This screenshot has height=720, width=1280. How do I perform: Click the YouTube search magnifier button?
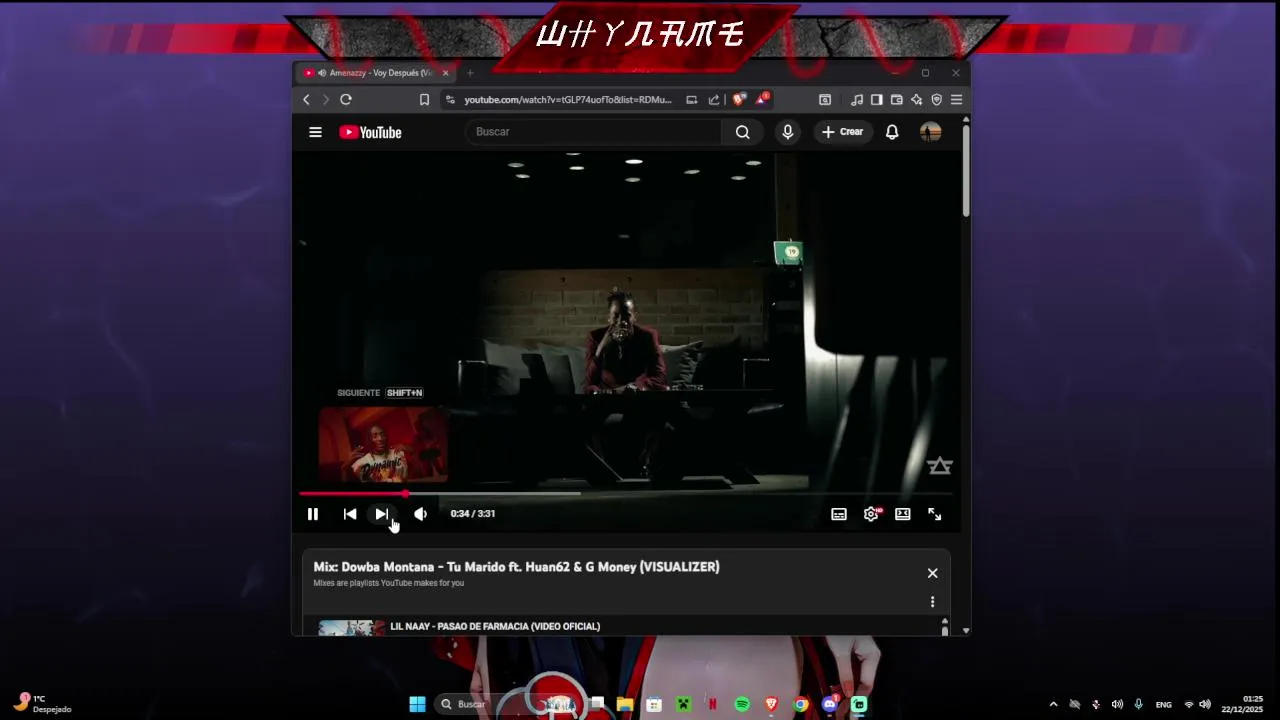(x=743, y=132)
